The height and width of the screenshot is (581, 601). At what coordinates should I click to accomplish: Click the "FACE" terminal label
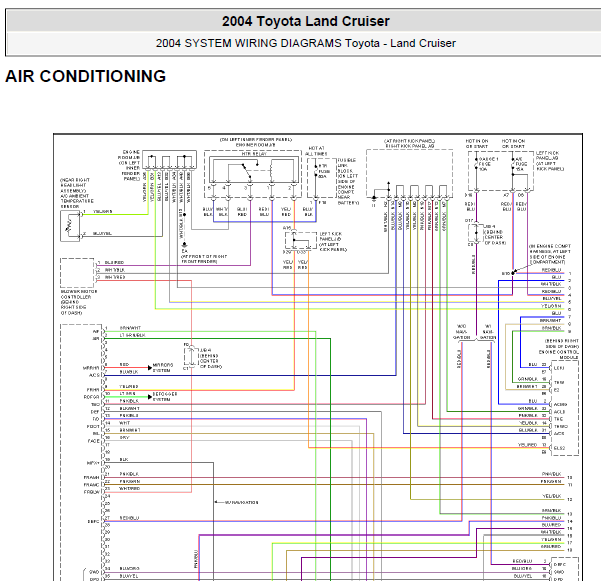[94, 441]
